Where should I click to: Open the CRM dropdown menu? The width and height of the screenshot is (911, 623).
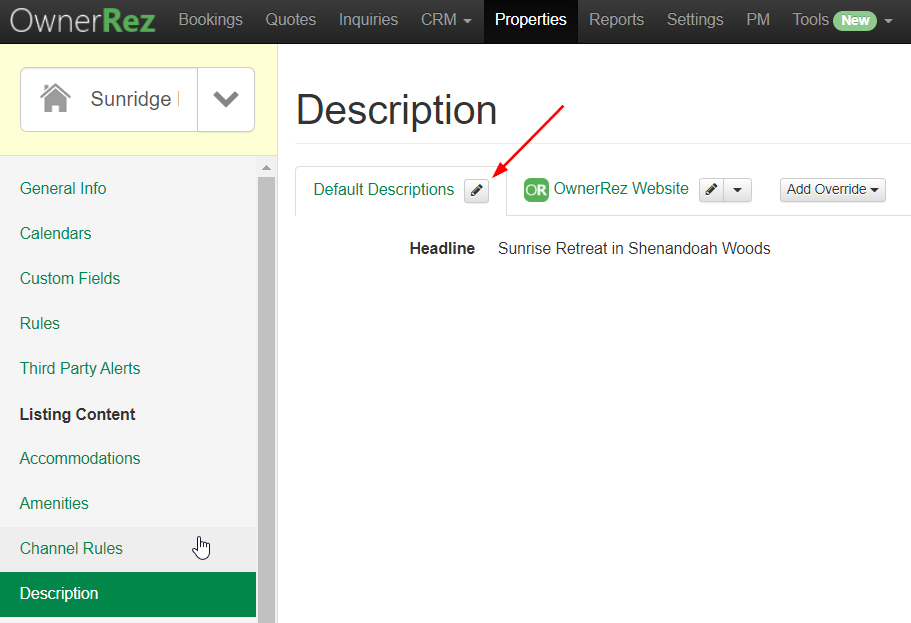click(445, 19)
